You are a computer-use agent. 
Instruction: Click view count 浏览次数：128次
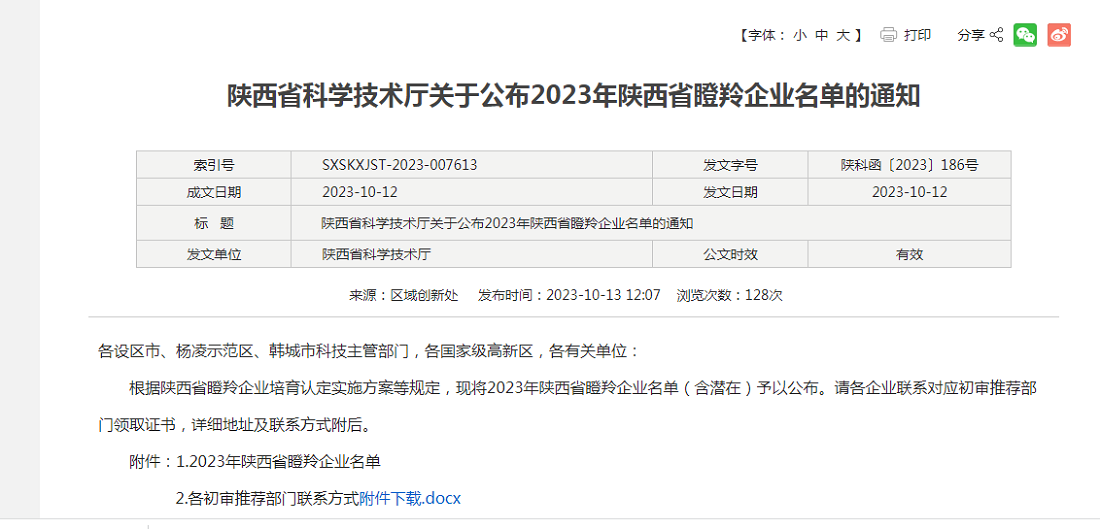[x=729, y=295]
